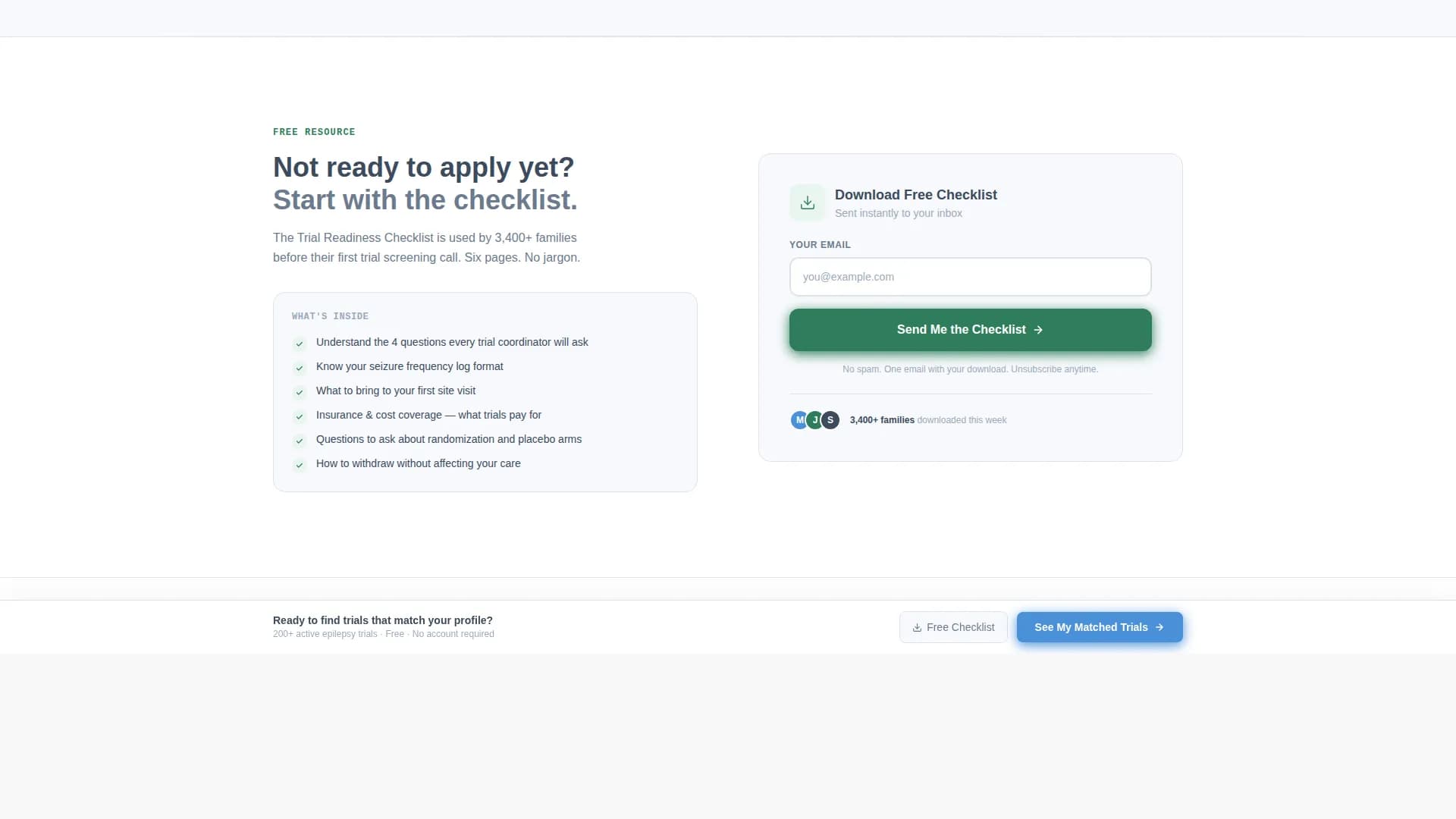Click 'Sent instantly to your inbox' subtitle
The height and width of the screenshot is (819, 1456).
(898, 213)
